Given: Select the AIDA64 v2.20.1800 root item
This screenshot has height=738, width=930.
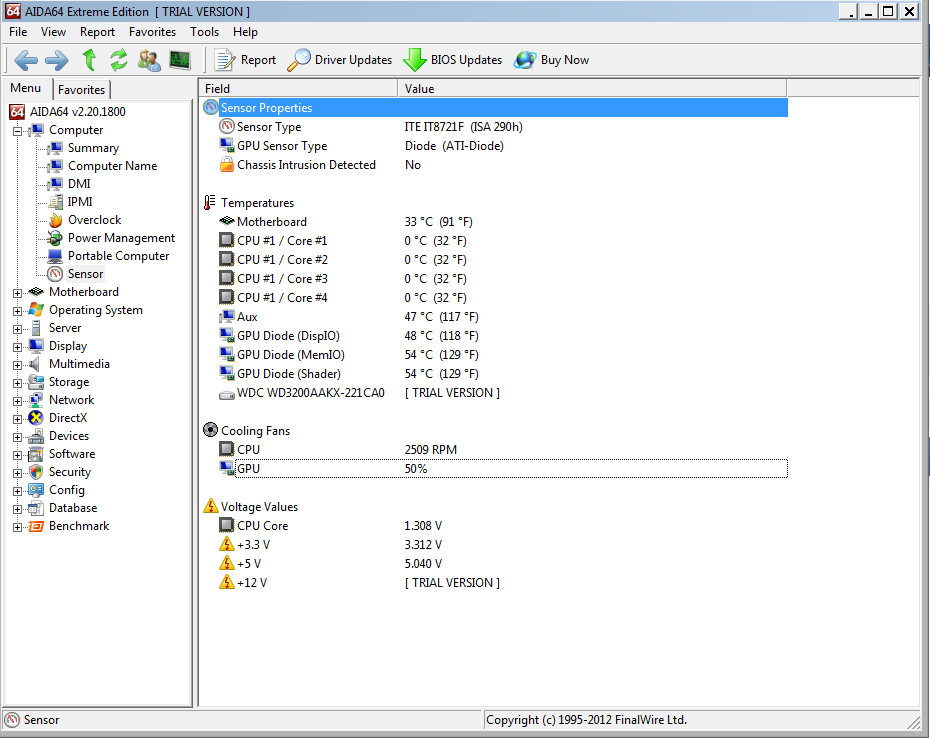Looking at the screenshot, I should point(78,112).
